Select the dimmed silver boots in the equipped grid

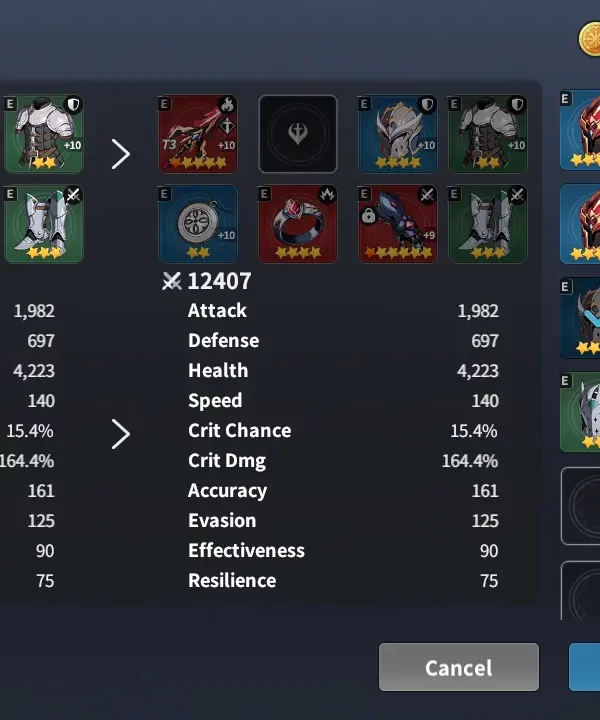[488, 224]
